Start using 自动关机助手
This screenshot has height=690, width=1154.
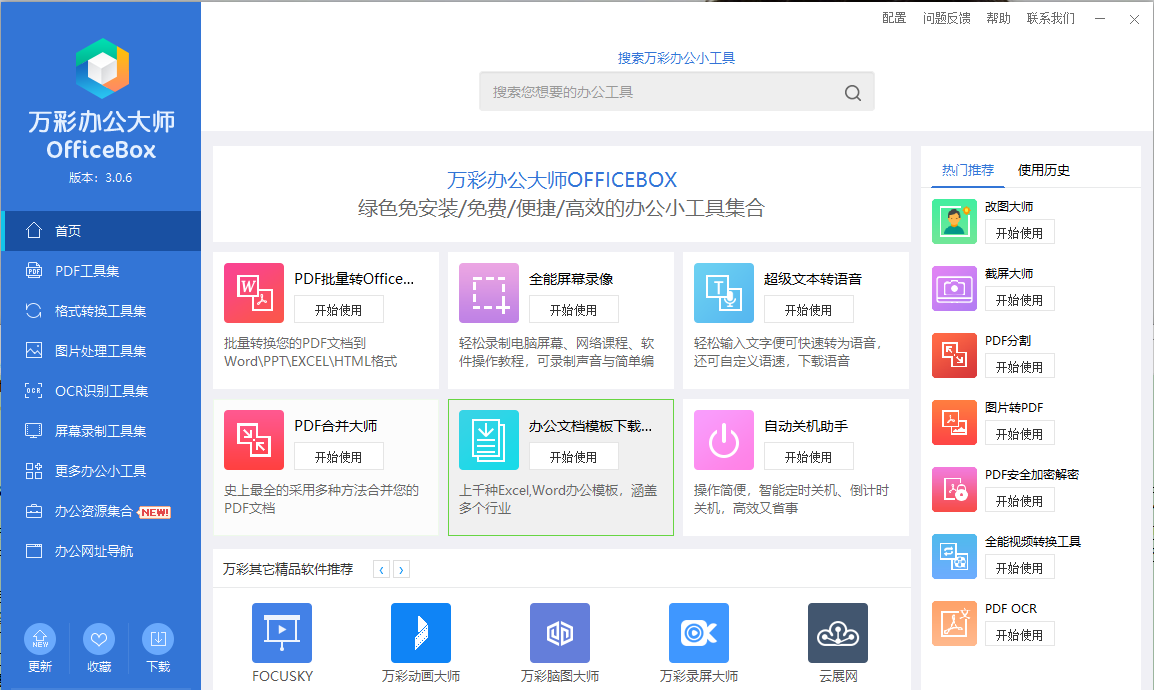pyautogui.click(x=808, y=457)
